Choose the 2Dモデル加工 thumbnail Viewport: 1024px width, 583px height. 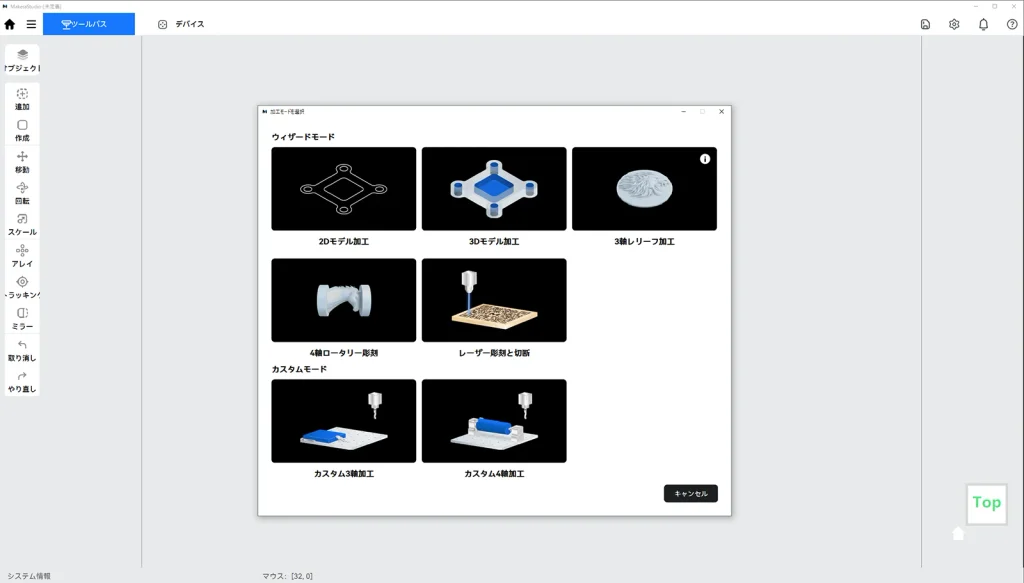[x=344, y=189]
